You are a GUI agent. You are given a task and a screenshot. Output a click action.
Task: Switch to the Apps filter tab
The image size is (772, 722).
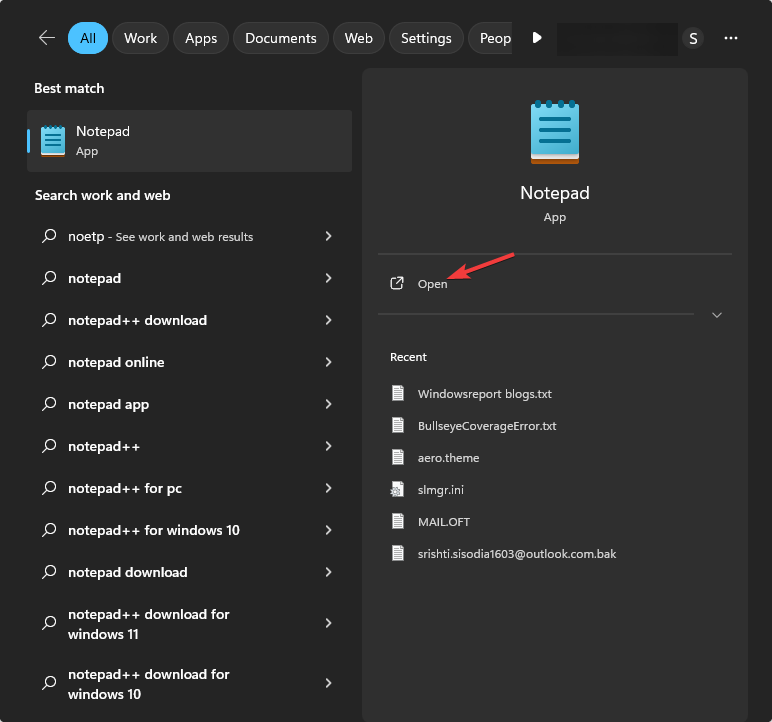coord(201,38)
